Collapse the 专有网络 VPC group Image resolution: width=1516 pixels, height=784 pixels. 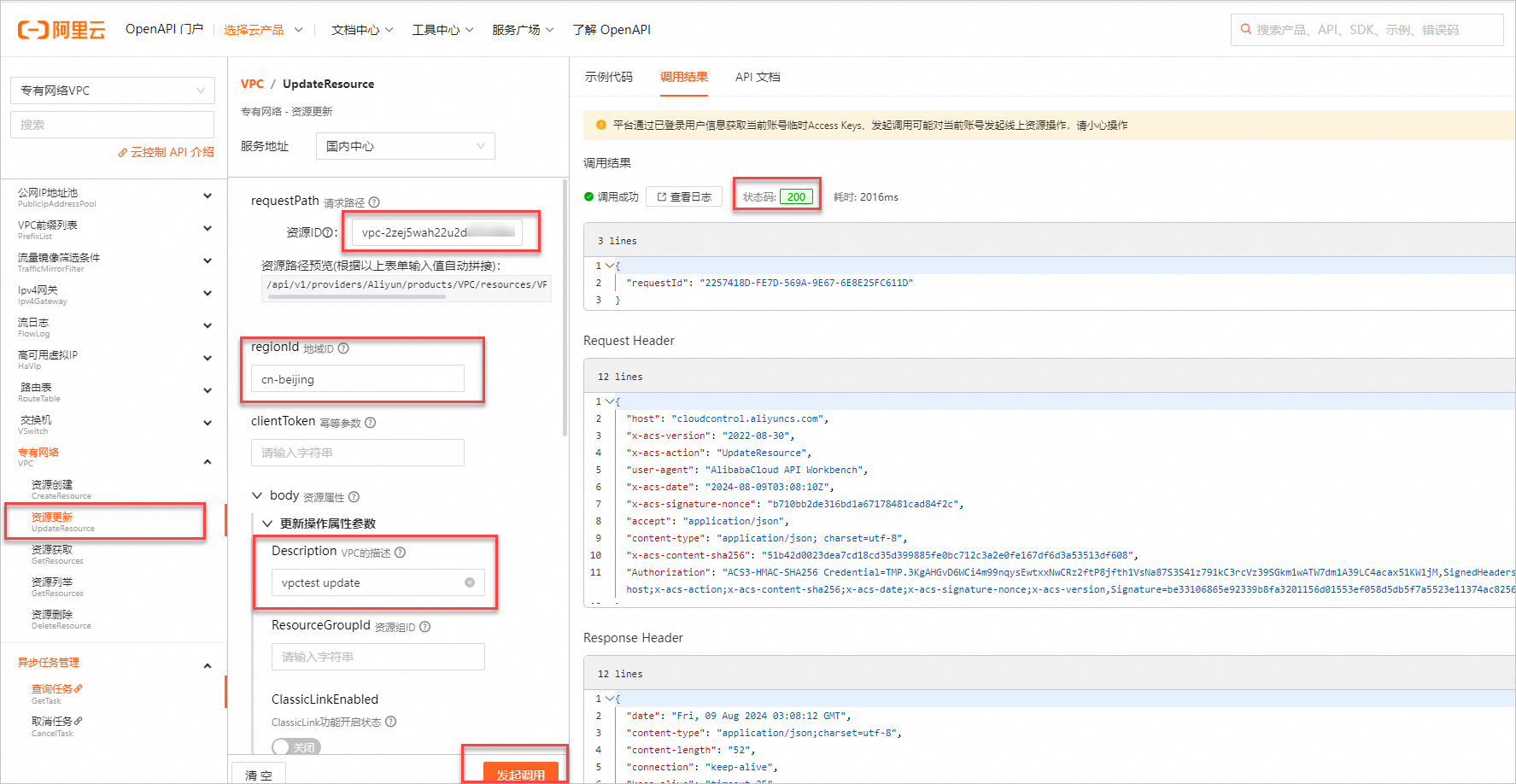(208, 462)
